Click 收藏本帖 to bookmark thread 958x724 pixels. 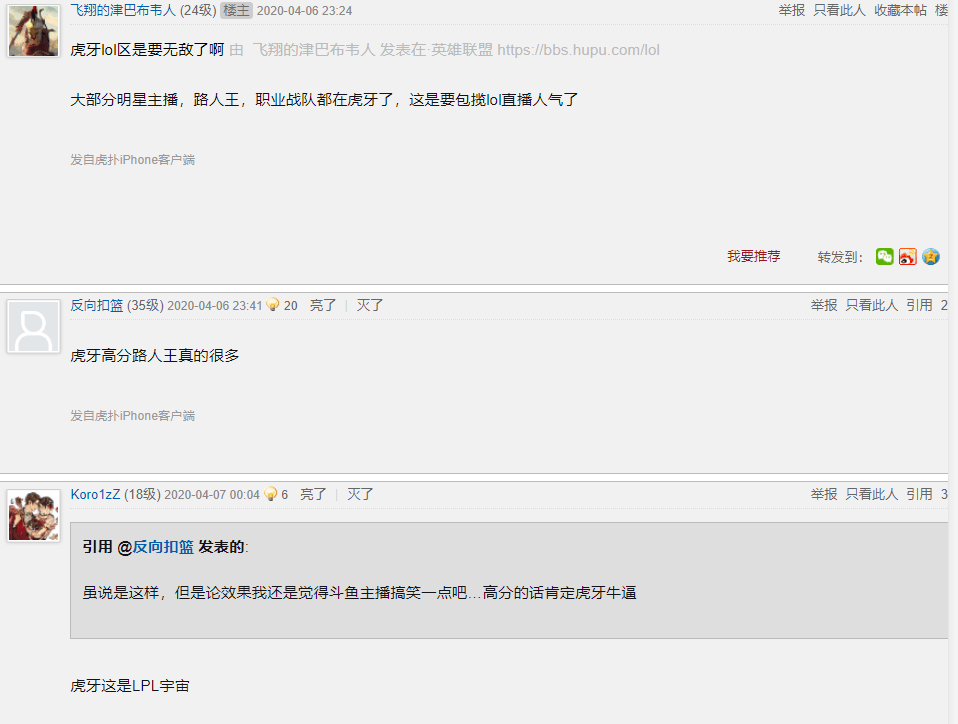(900, 10)
